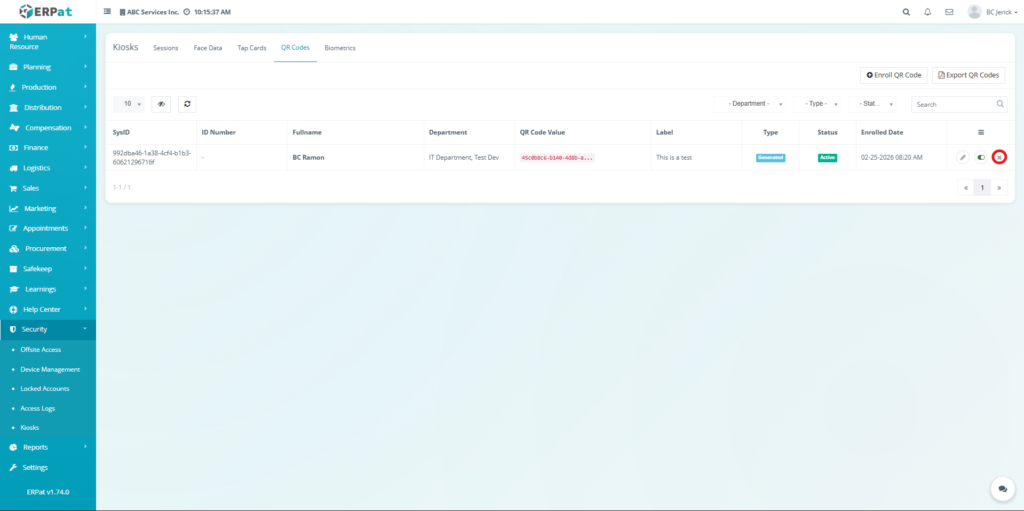This screenshot has width=1024, height=511.
Task: Switch to the Face Data tab
Action: click(x=208, y=48)
